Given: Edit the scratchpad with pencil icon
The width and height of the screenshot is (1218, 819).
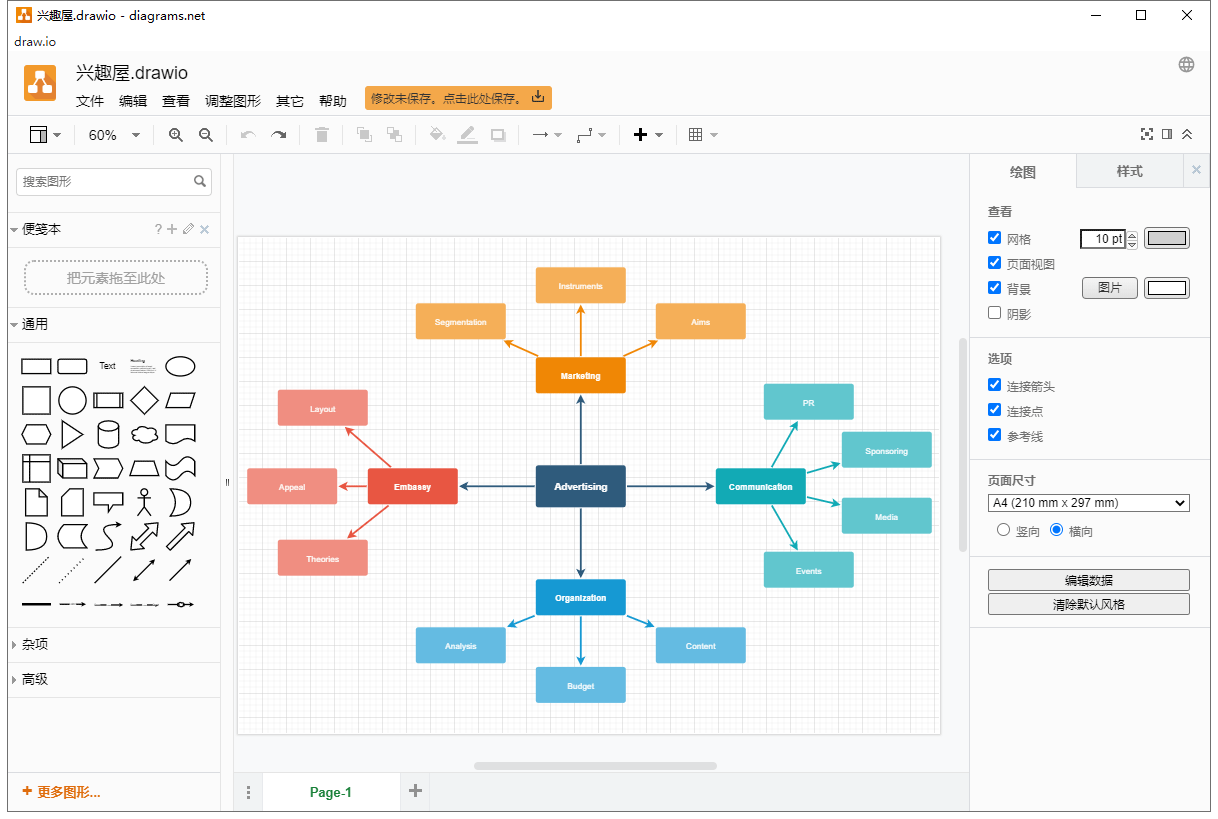Looking at the screenshot, I should (x=188, y=229).
